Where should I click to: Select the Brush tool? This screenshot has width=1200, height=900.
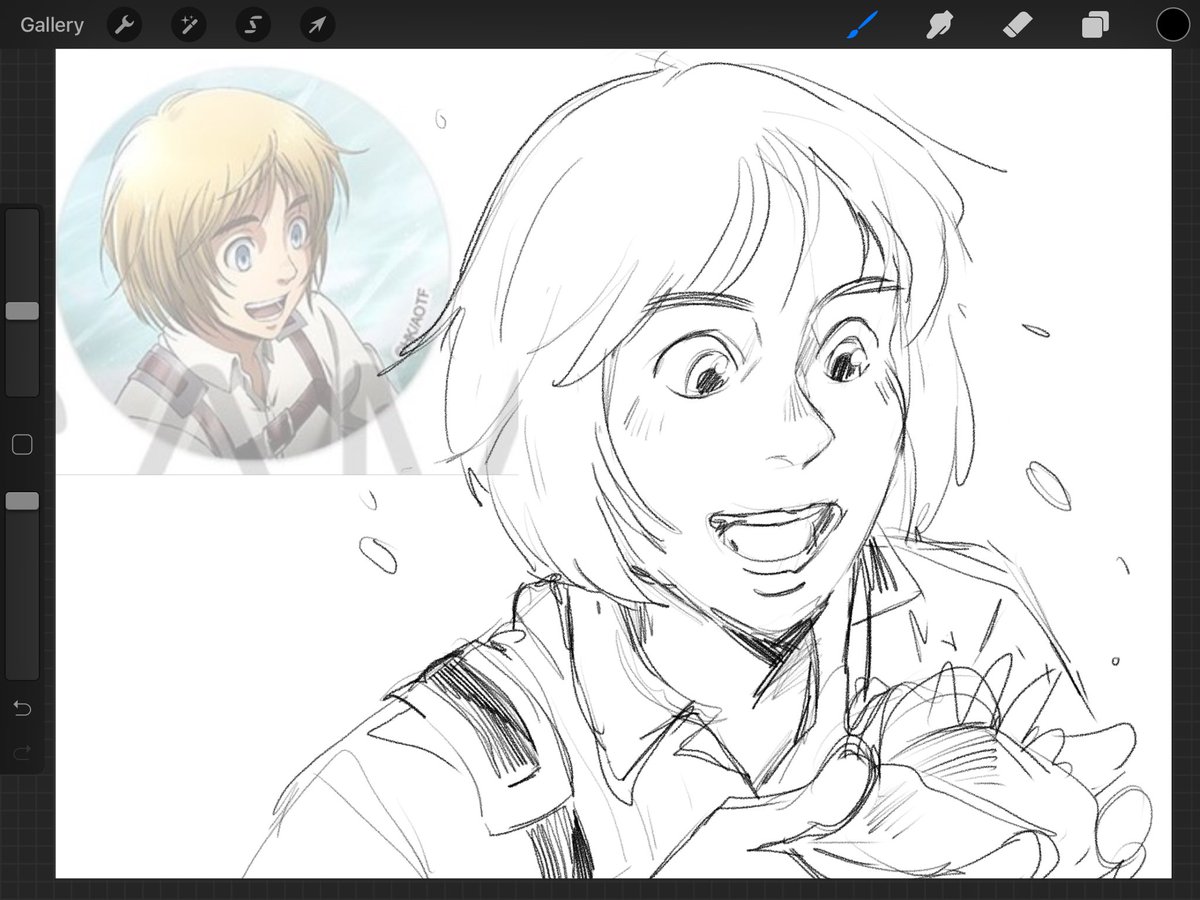tap(862, 24)
